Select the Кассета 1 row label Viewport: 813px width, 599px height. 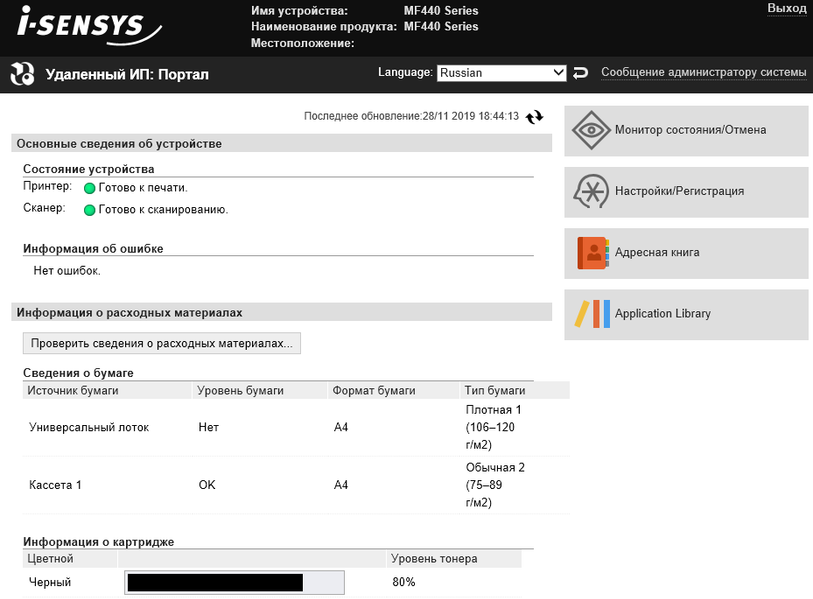[55, 485]
